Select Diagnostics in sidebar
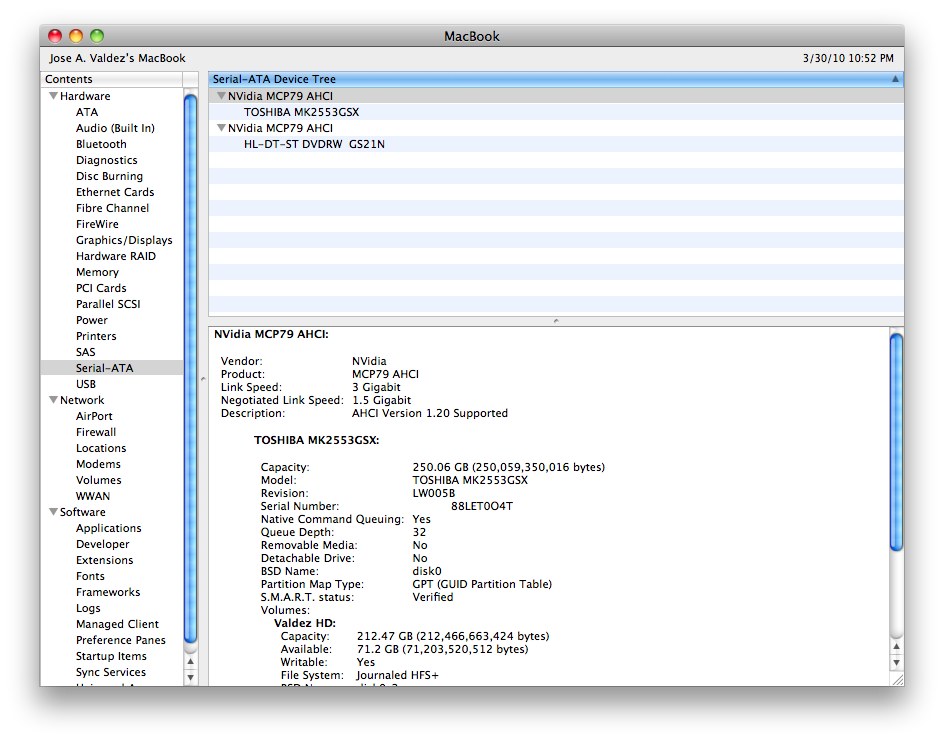The image size is (944, 741). click(107, 160)
